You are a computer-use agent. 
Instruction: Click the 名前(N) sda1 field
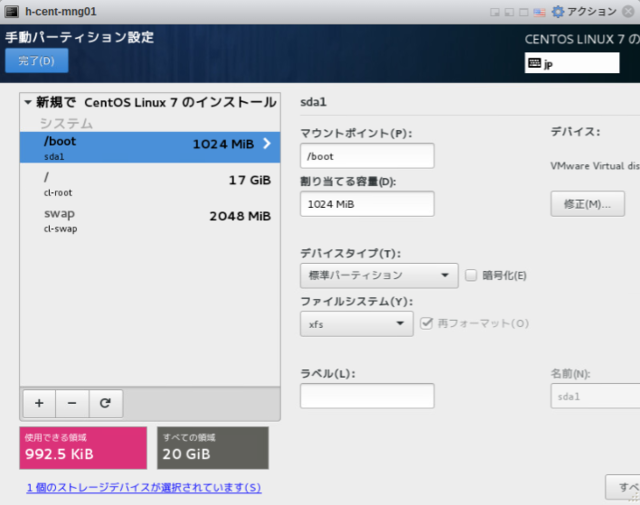click(x=595, y=396)
